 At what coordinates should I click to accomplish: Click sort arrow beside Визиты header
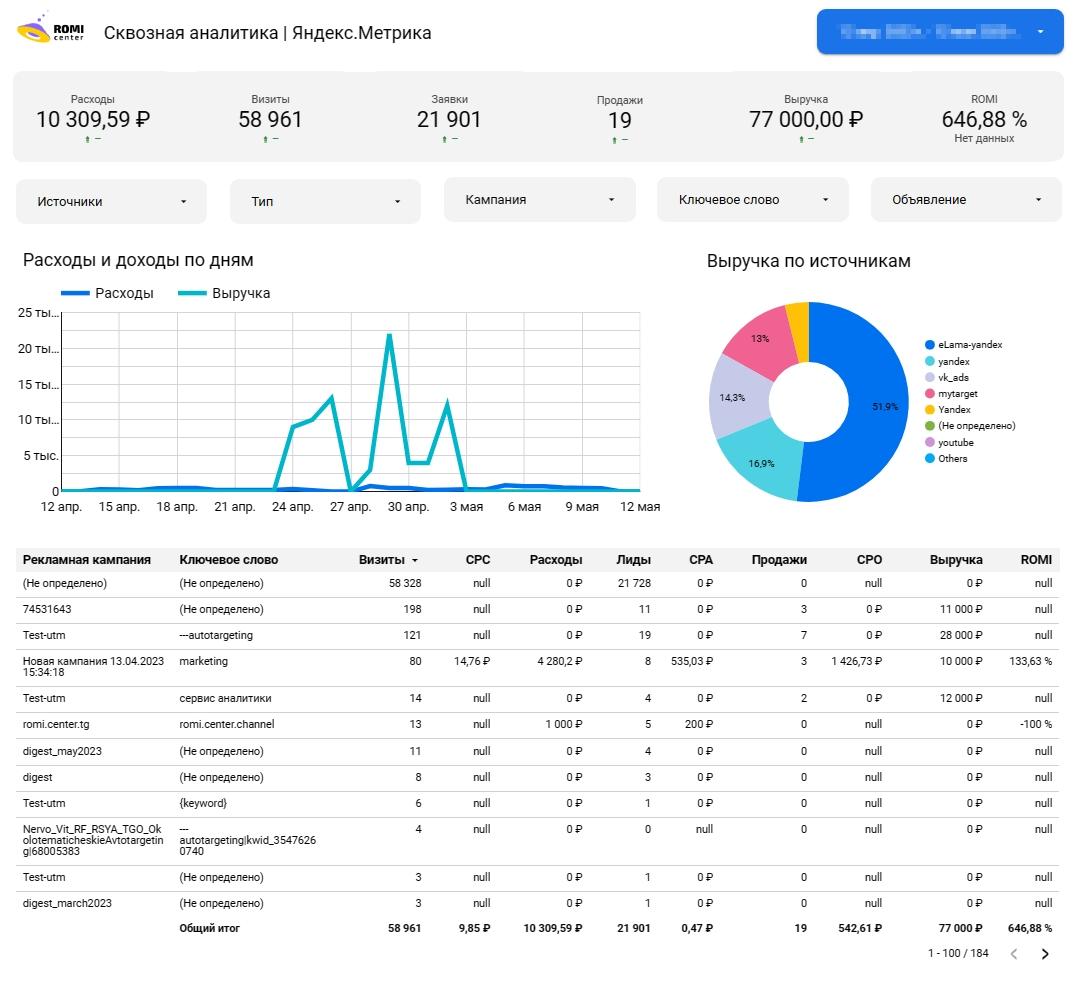[x=415, y=561]
